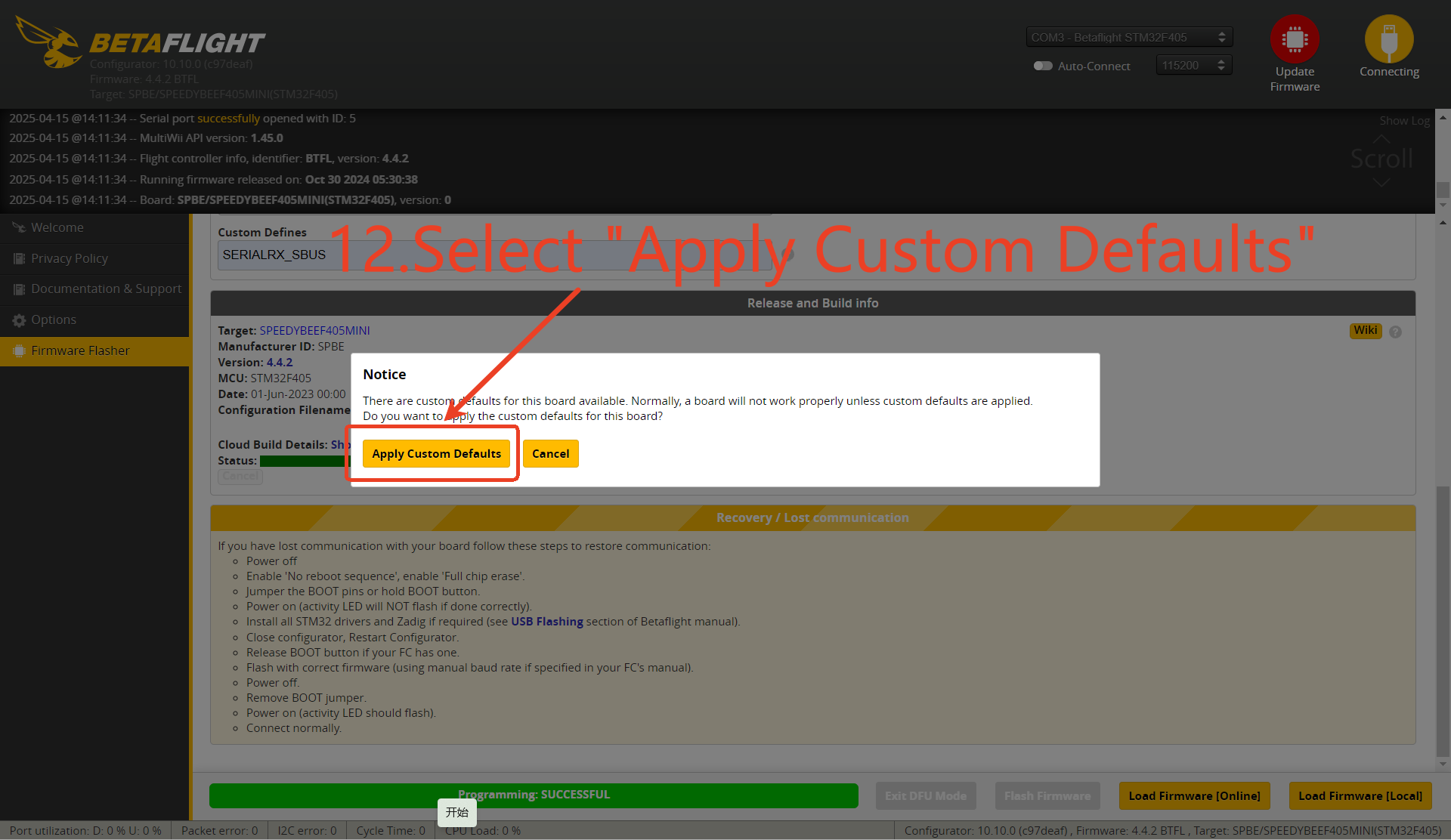Open the Welcome tab

click(94, 227)
